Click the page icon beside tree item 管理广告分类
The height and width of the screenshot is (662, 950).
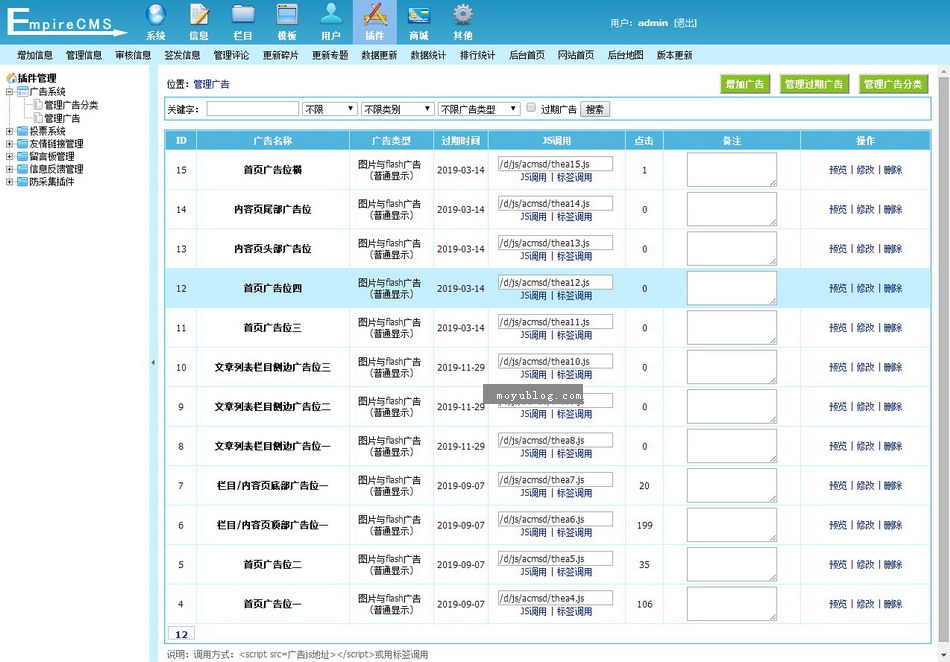[x=38, y=105]
